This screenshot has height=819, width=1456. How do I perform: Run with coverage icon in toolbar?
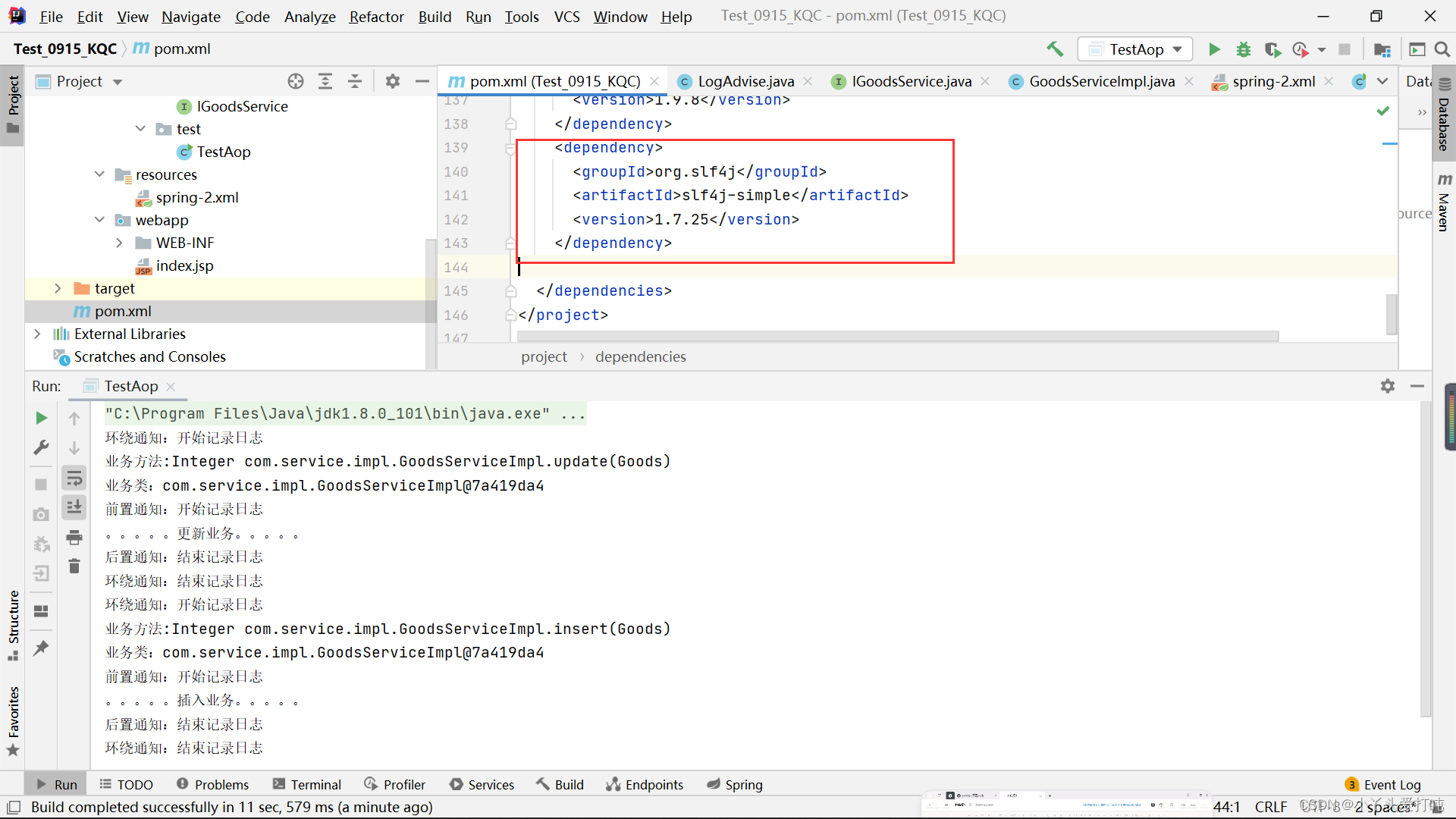point(1272,49)
